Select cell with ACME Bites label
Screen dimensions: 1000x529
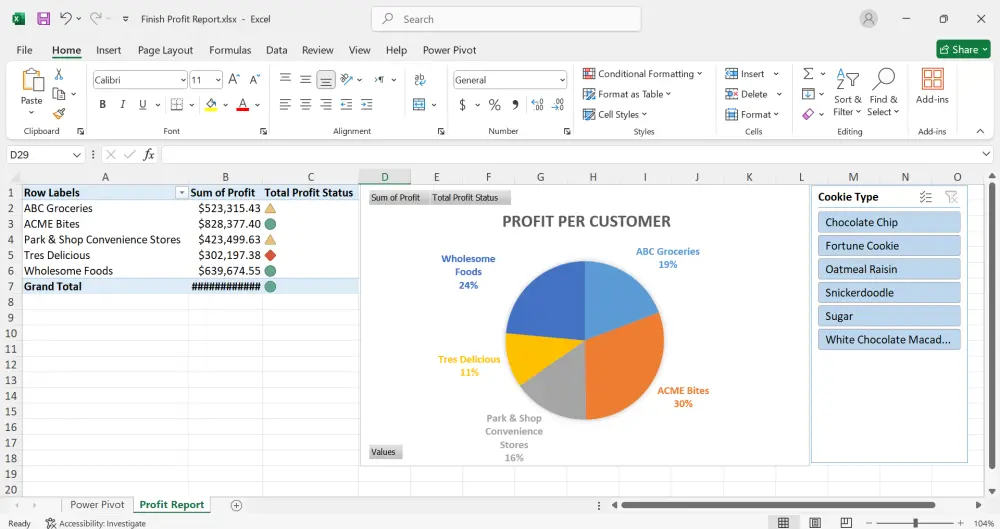[x=105, y=224]
